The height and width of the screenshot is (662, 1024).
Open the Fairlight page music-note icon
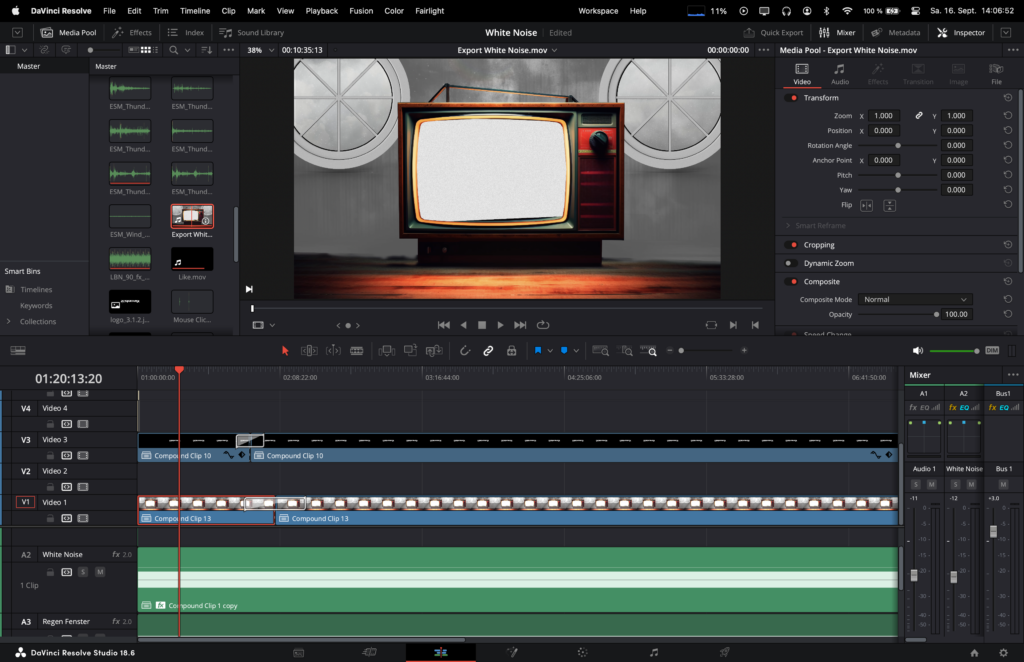tap(654, 652)
